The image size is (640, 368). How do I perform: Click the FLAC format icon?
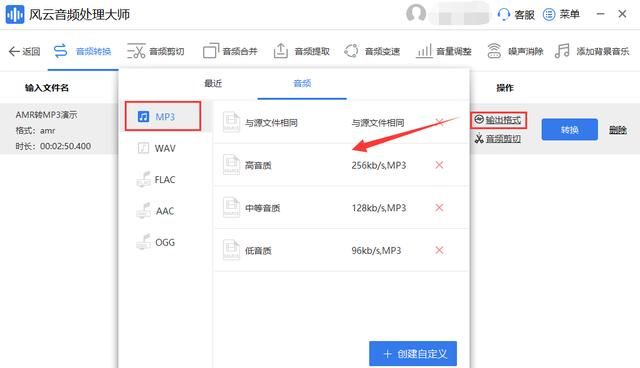click(x=143, y=179)
